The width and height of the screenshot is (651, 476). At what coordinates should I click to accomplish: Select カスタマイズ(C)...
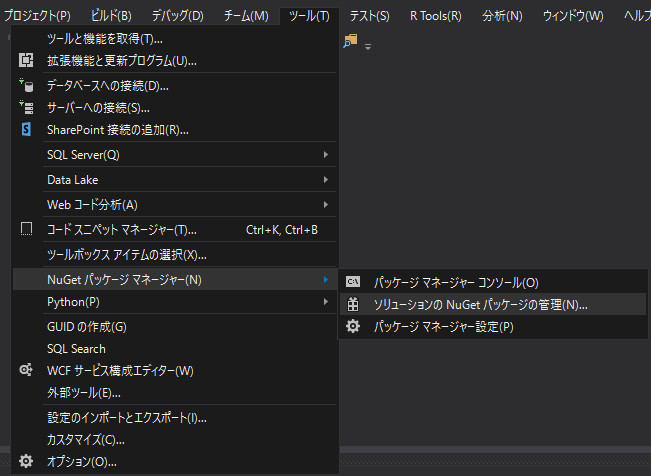point(175,439)
